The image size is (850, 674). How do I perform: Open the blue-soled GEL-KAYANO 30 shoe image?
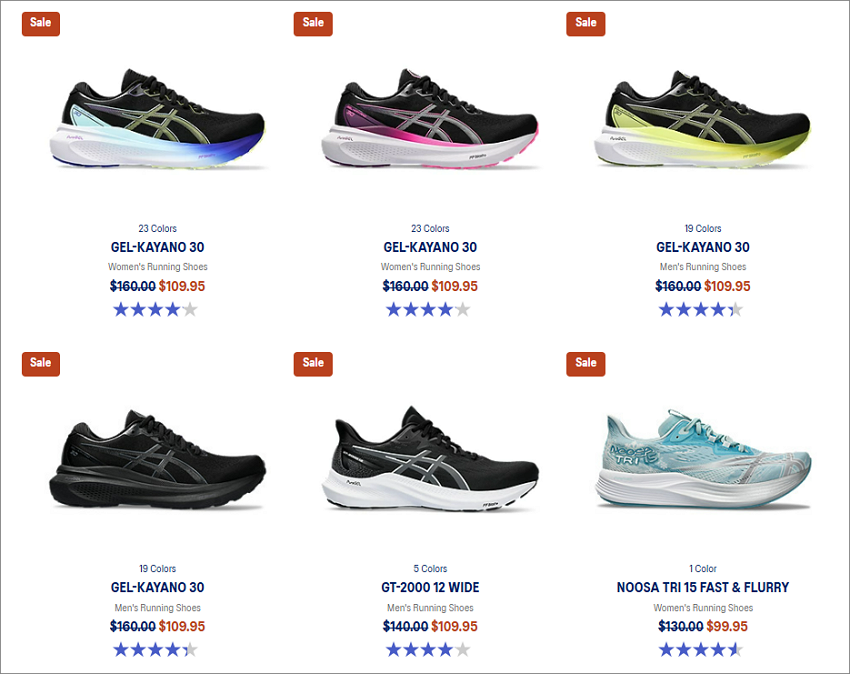[x=157, y=118]
